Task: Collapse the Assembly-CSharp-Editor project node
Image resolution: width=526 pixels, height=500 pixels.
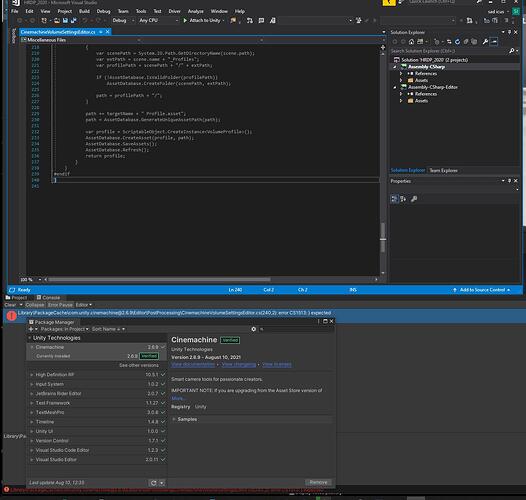Action: 395,87
